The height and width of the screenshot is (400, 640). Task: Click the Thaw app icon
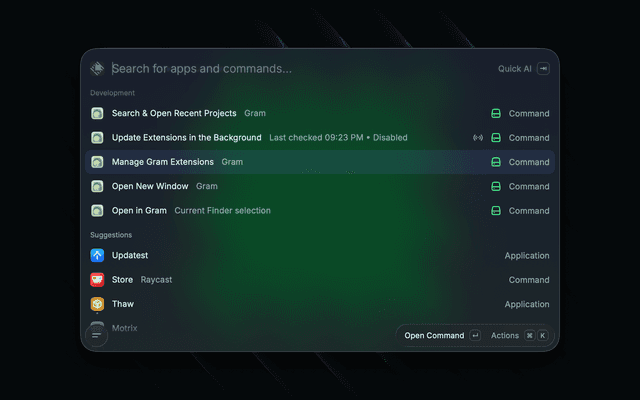97,304
